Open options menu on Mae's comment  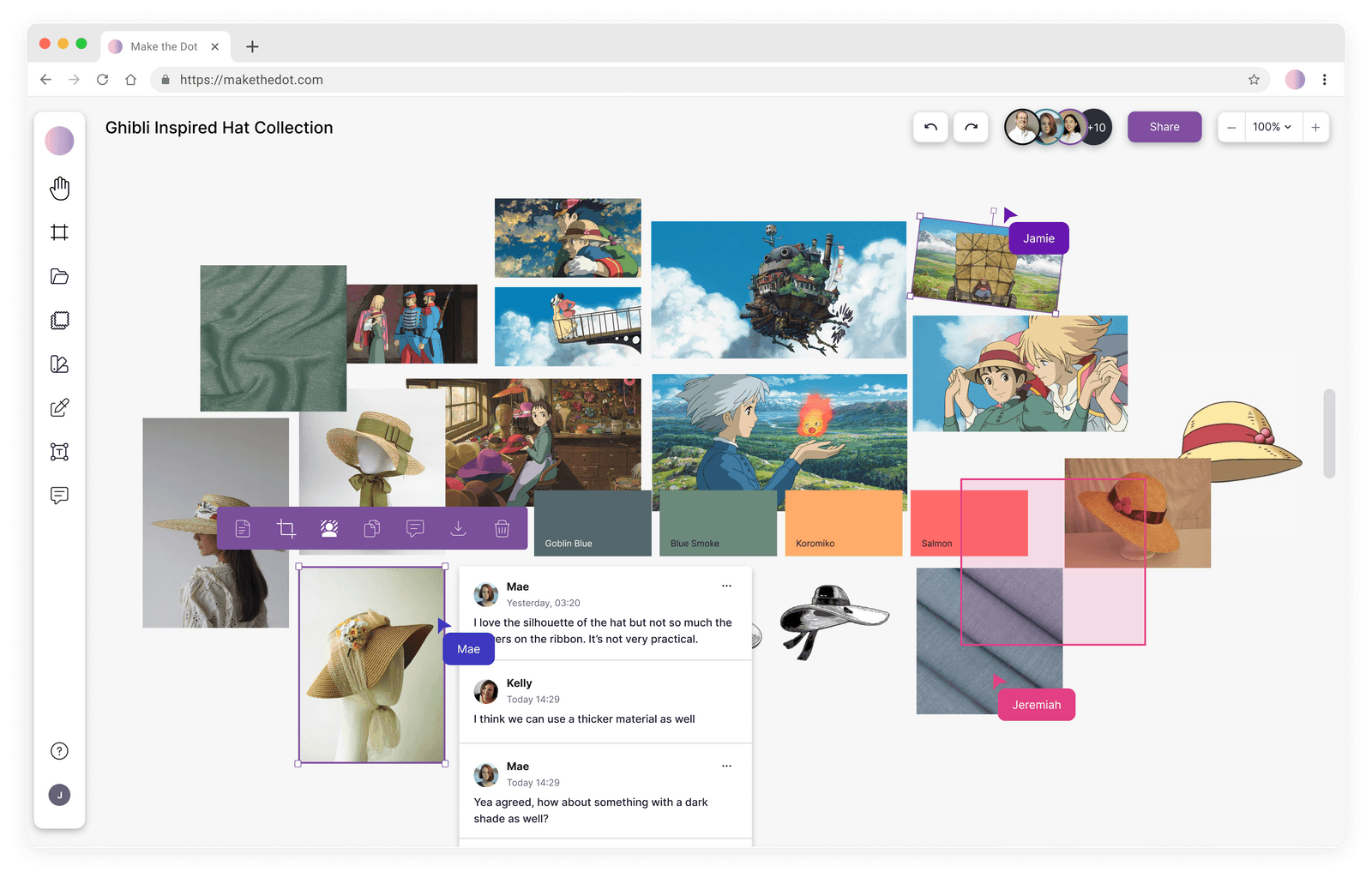(x=726, y=586)
